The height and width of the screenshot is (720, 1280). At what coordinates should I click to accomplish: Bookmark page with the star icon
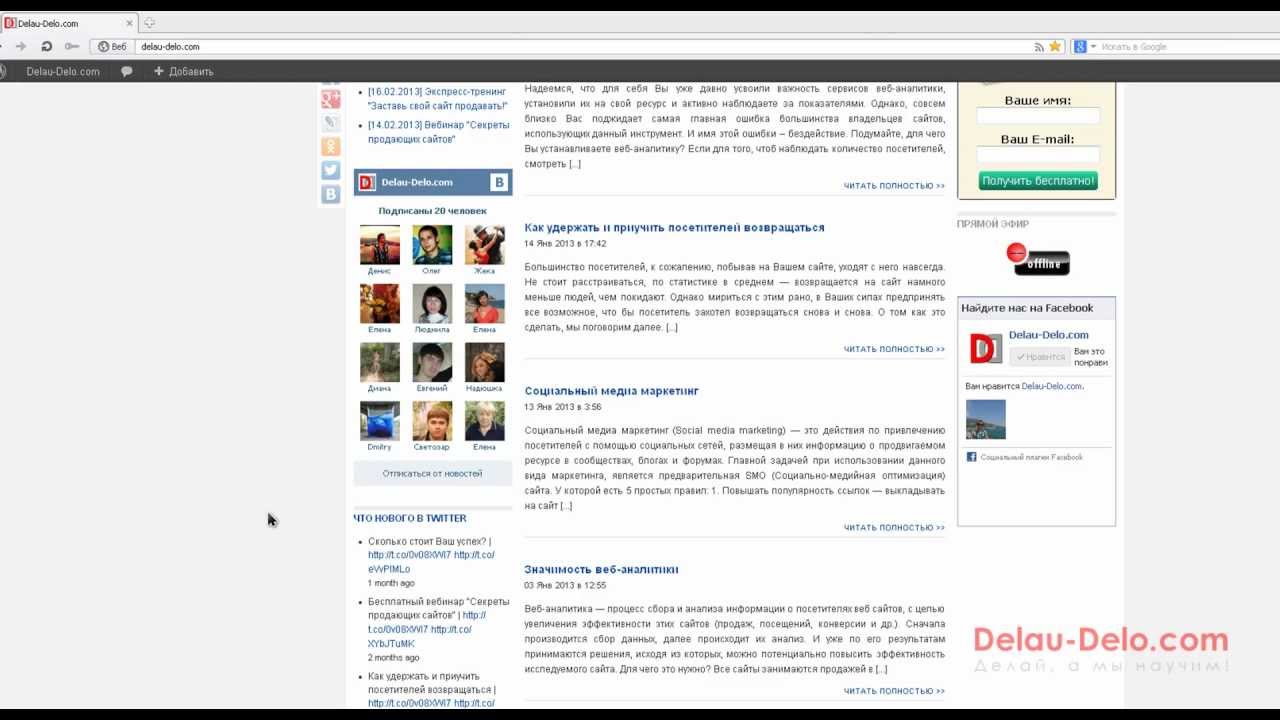1054,46
